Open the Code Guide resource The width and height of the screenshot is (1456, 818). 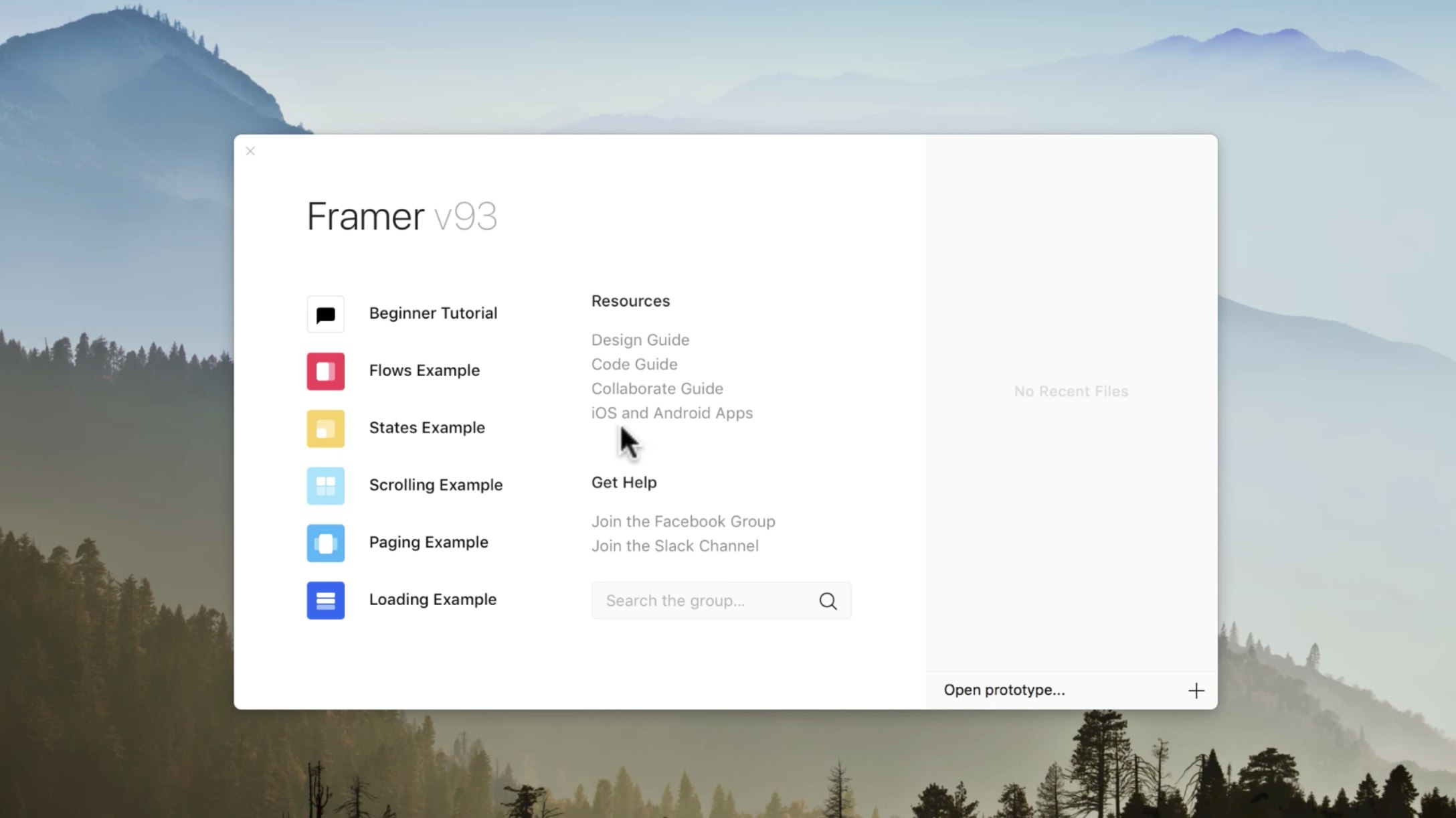coord(634,364)
